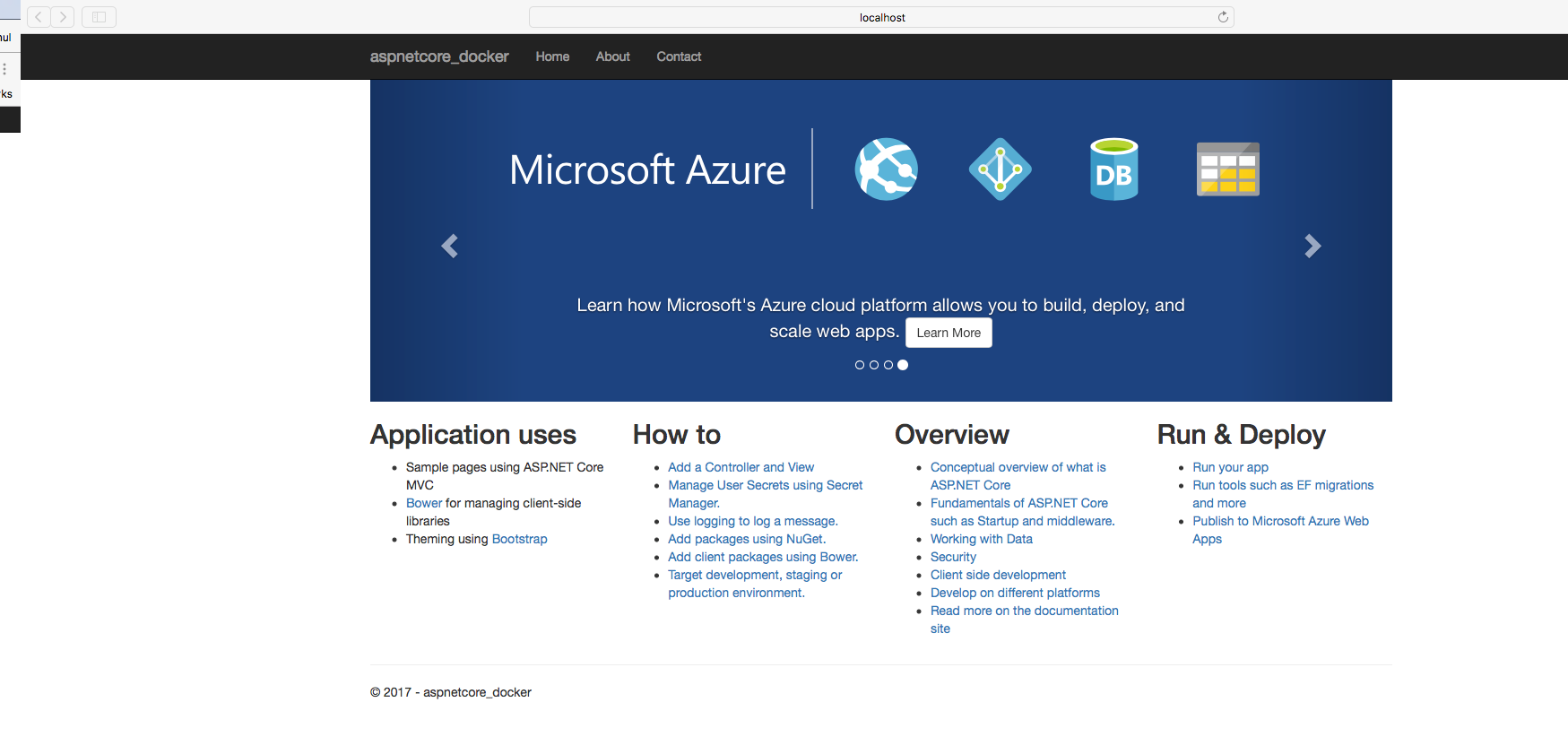Click the blue DB database icon
The width and height of the screenshot is (1568, 737).
pyautogui.click(x=1113, y=169)
